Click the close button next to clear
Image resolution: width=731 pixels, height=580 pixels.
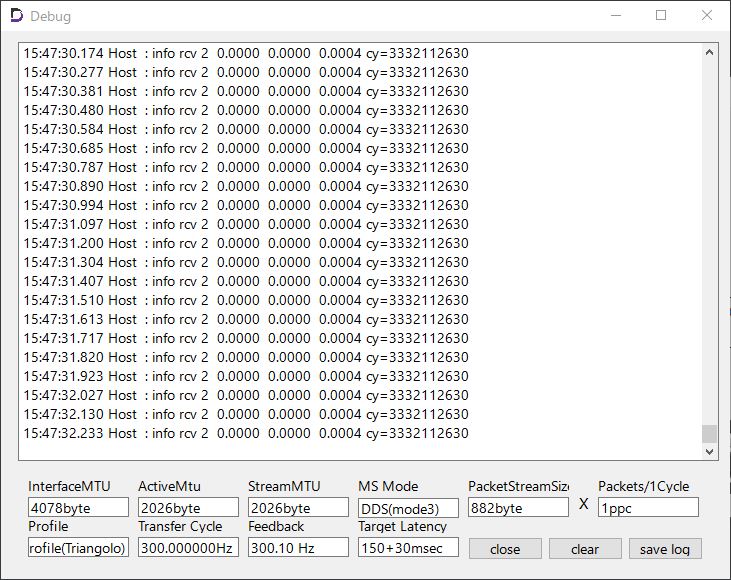click(x=505, y=549)
